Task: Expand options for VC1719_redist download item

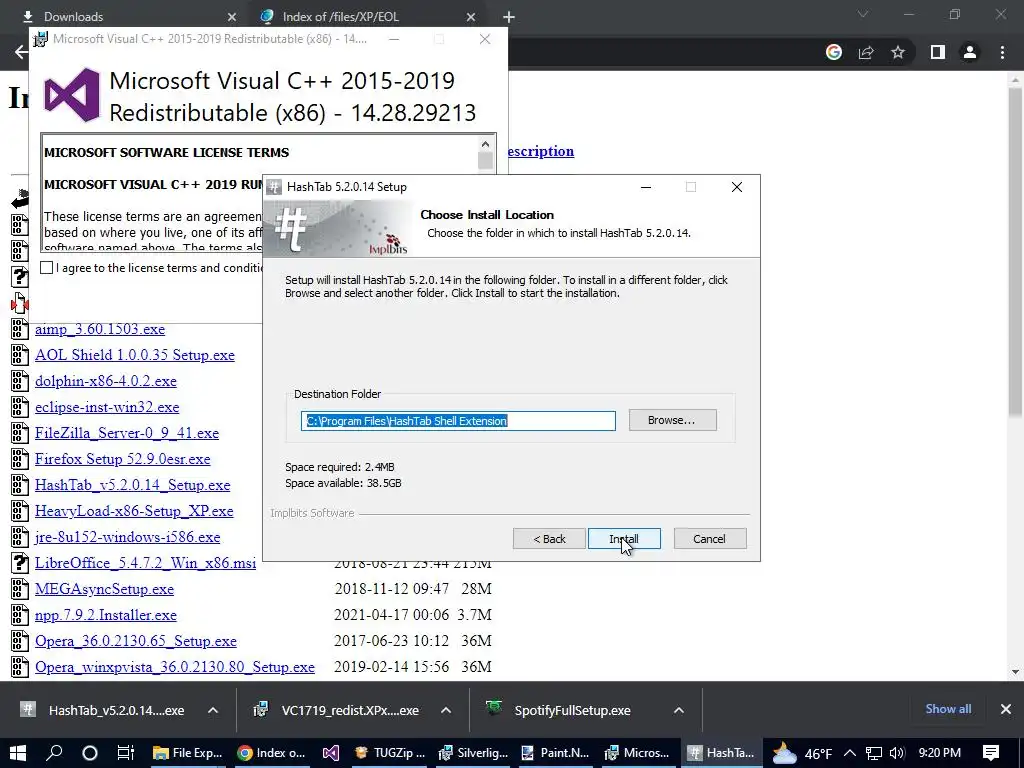Action: click(446, 710)
